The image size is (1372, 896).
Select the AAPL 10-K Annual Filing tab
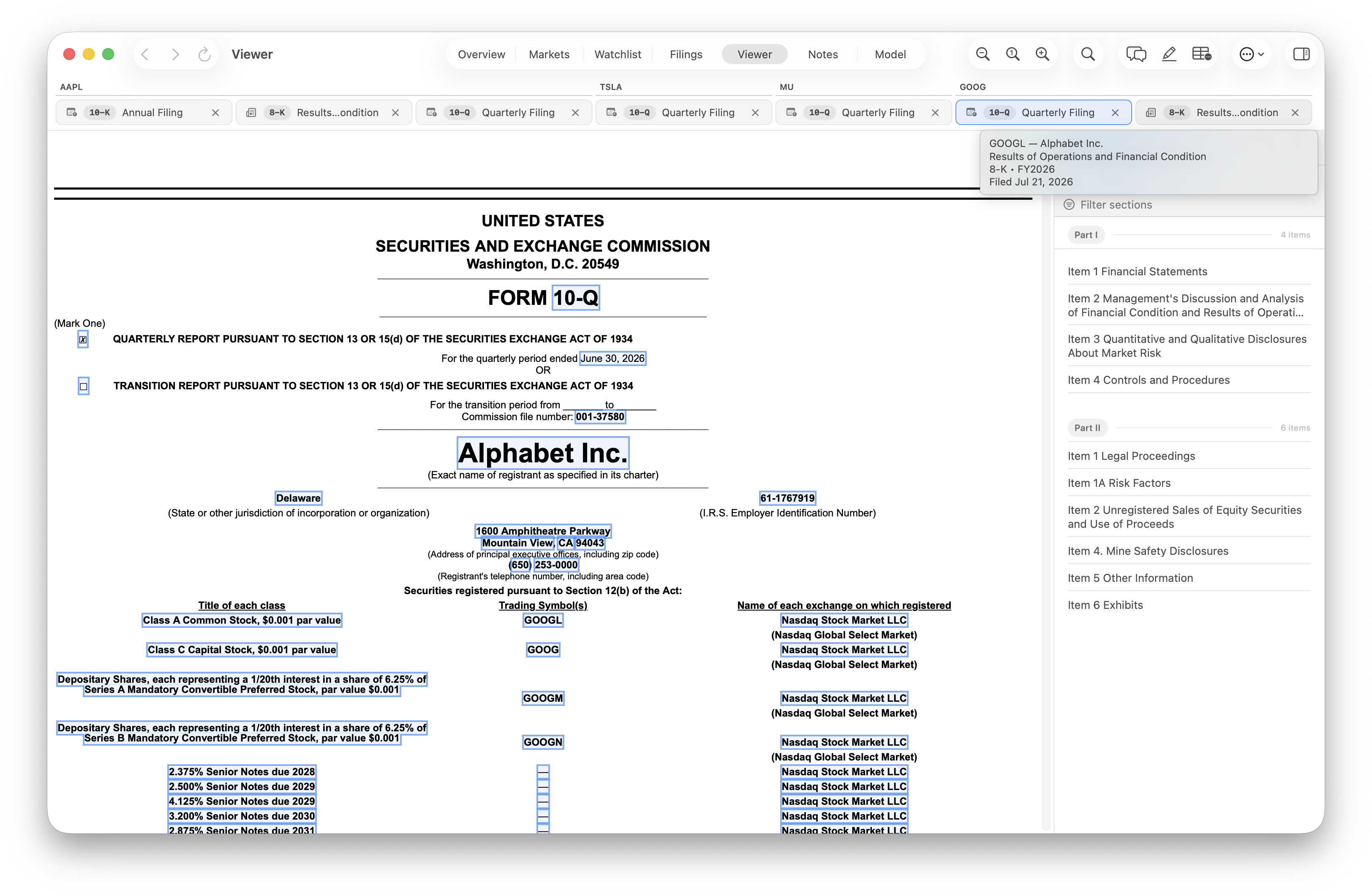pyautogui.click(x=144, y=113)
